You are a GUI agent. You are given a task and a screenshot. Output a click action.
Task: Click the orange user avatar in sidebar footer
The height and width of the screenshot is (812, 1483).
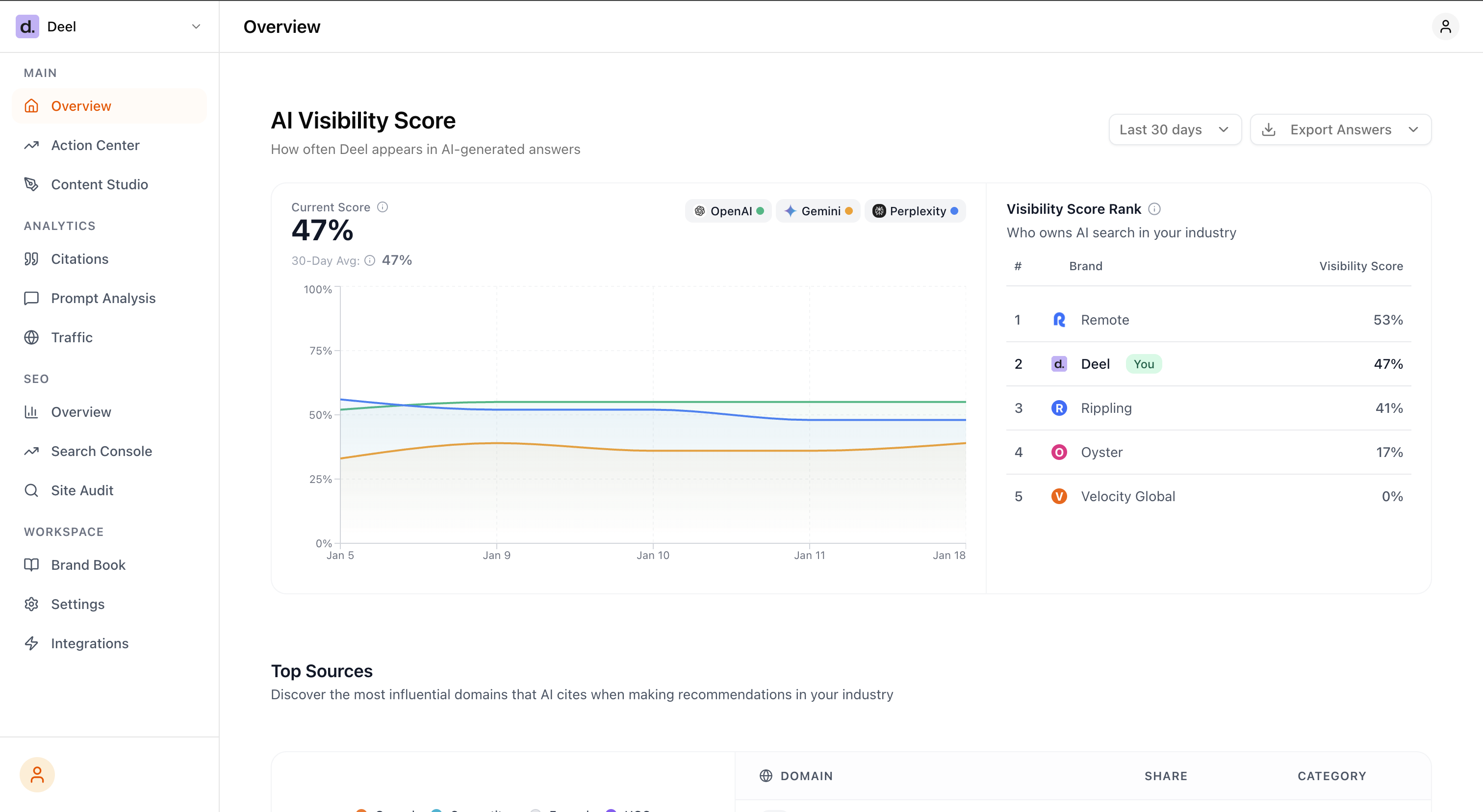point(37,775)
